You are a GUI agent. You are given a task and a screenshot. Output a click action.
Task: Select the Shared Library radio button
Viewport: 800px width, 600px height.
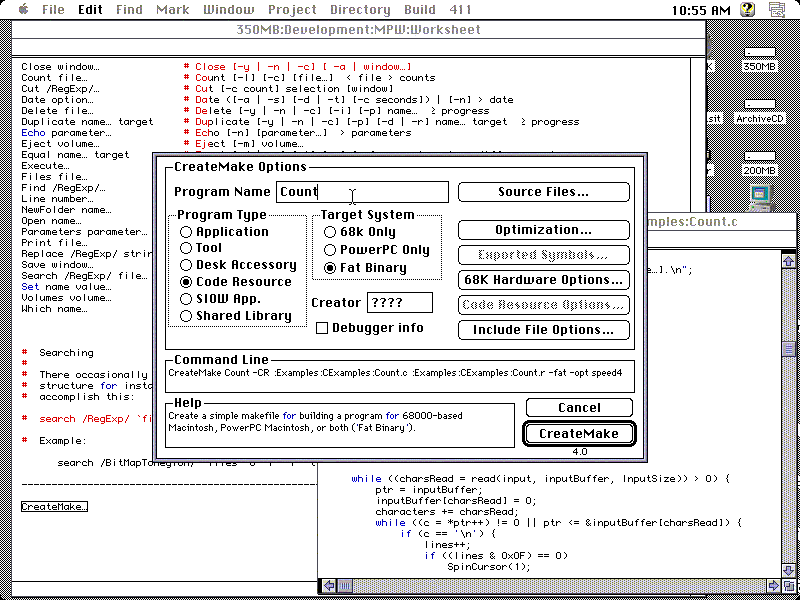(x=187, y=316)
